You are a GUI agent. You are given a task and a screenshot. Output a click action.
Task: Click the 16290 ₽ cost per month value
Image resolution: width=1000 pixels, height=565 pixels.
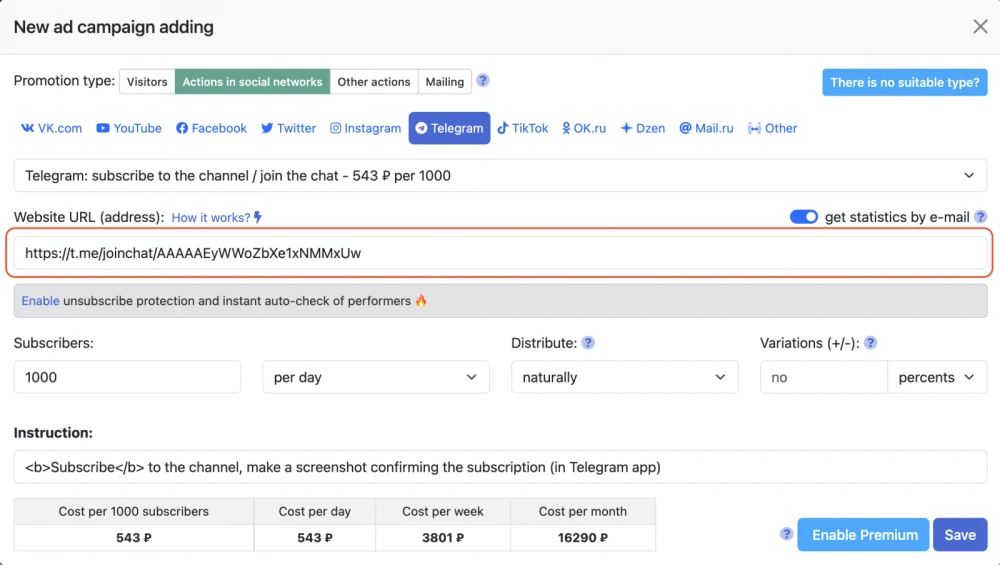click(x=583, y=538)
